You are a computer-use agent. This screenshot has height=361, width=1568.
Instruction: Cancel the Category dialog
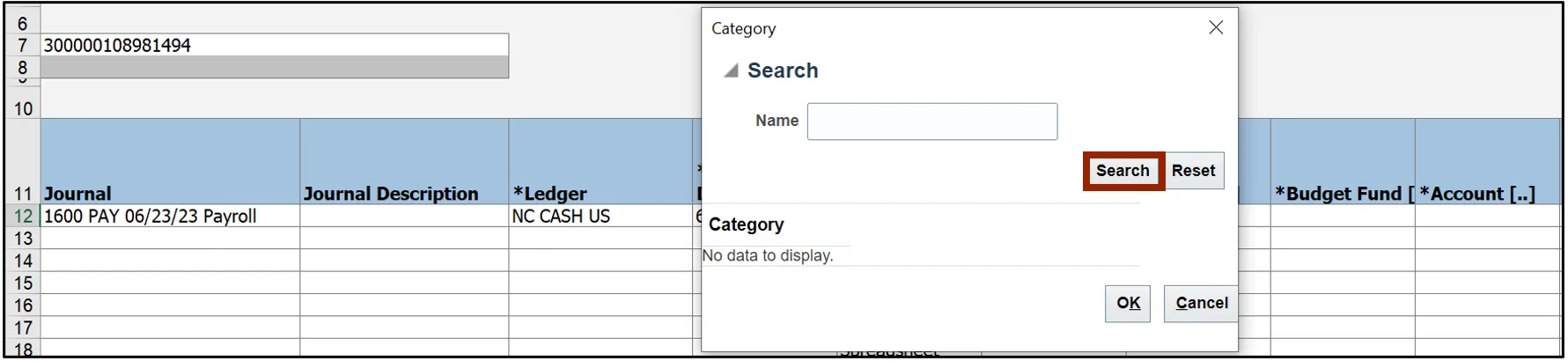coord(1201,304)
